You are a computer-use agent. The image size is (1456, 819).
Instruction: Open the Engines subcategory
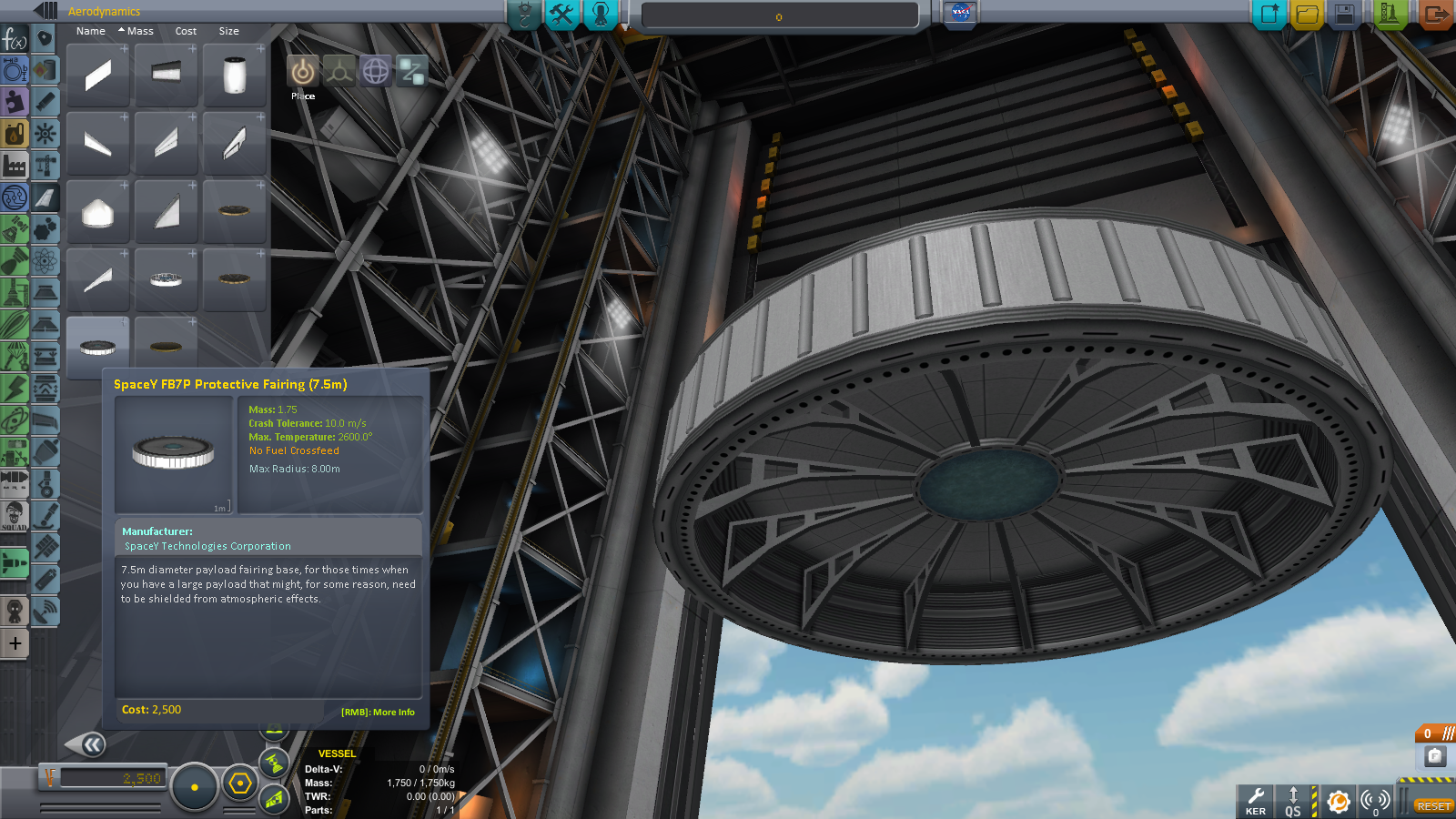(x=45, y=102)
